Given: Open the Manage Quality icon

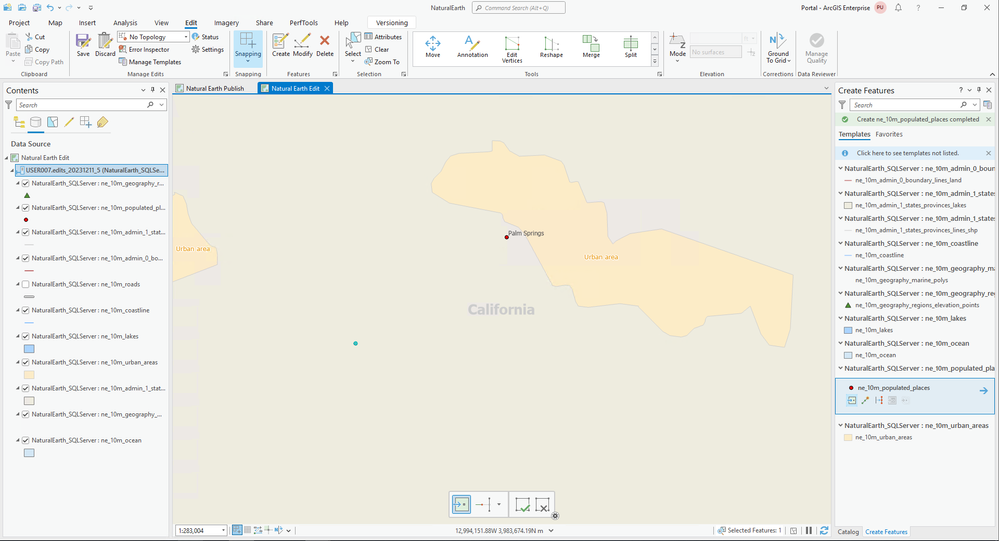Looking at the screenshot, I should pyautogui.click(x=816, y=41).
